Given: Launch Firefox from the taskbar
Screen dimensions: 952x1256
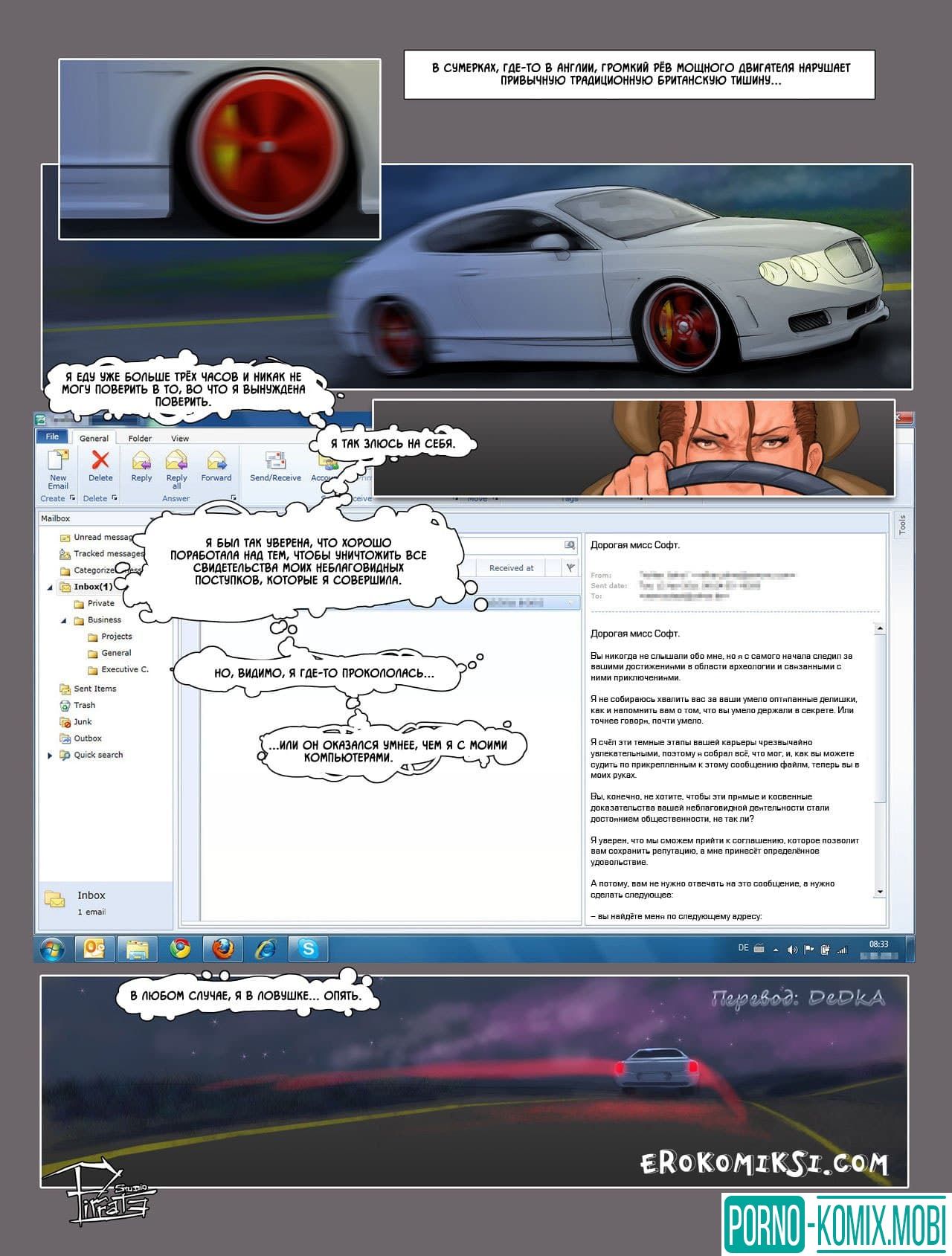Looking at the screenshot, I should [x=222, y=949].
